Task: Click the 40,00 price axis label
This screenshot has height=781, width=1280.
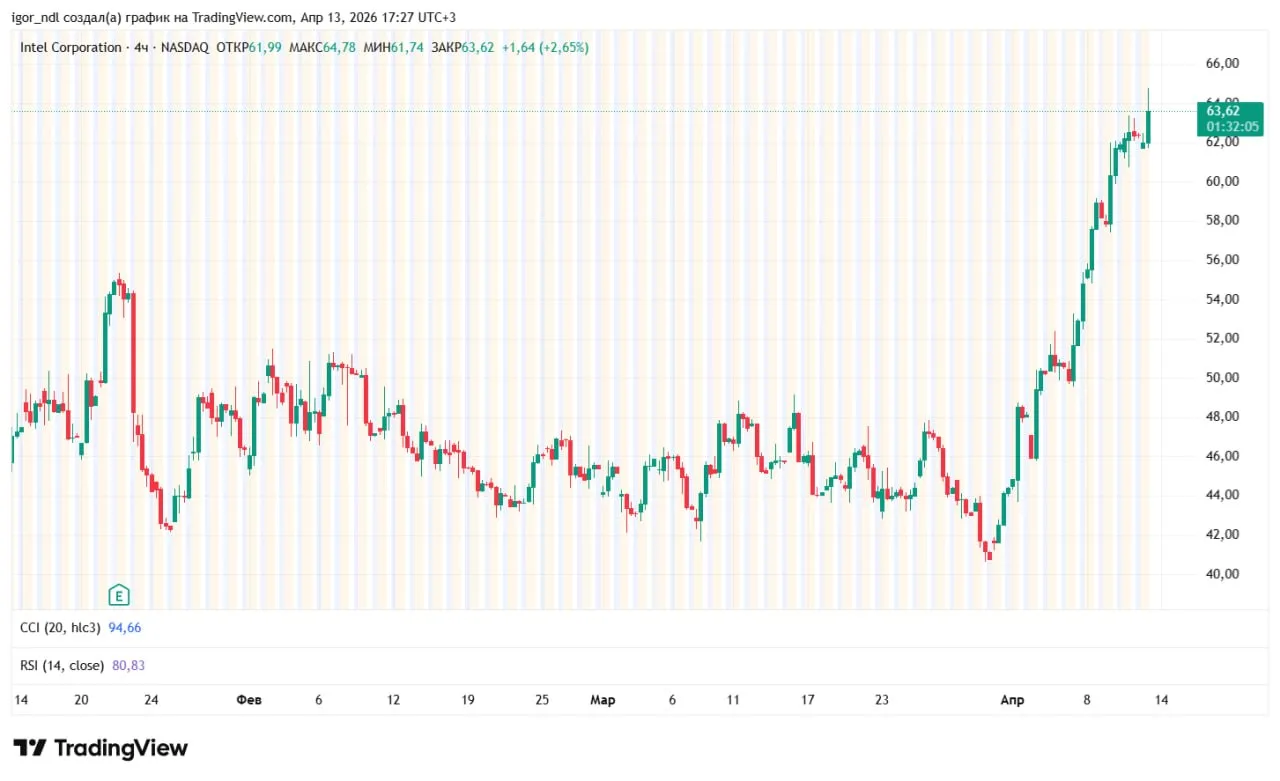Action: 1222,574
